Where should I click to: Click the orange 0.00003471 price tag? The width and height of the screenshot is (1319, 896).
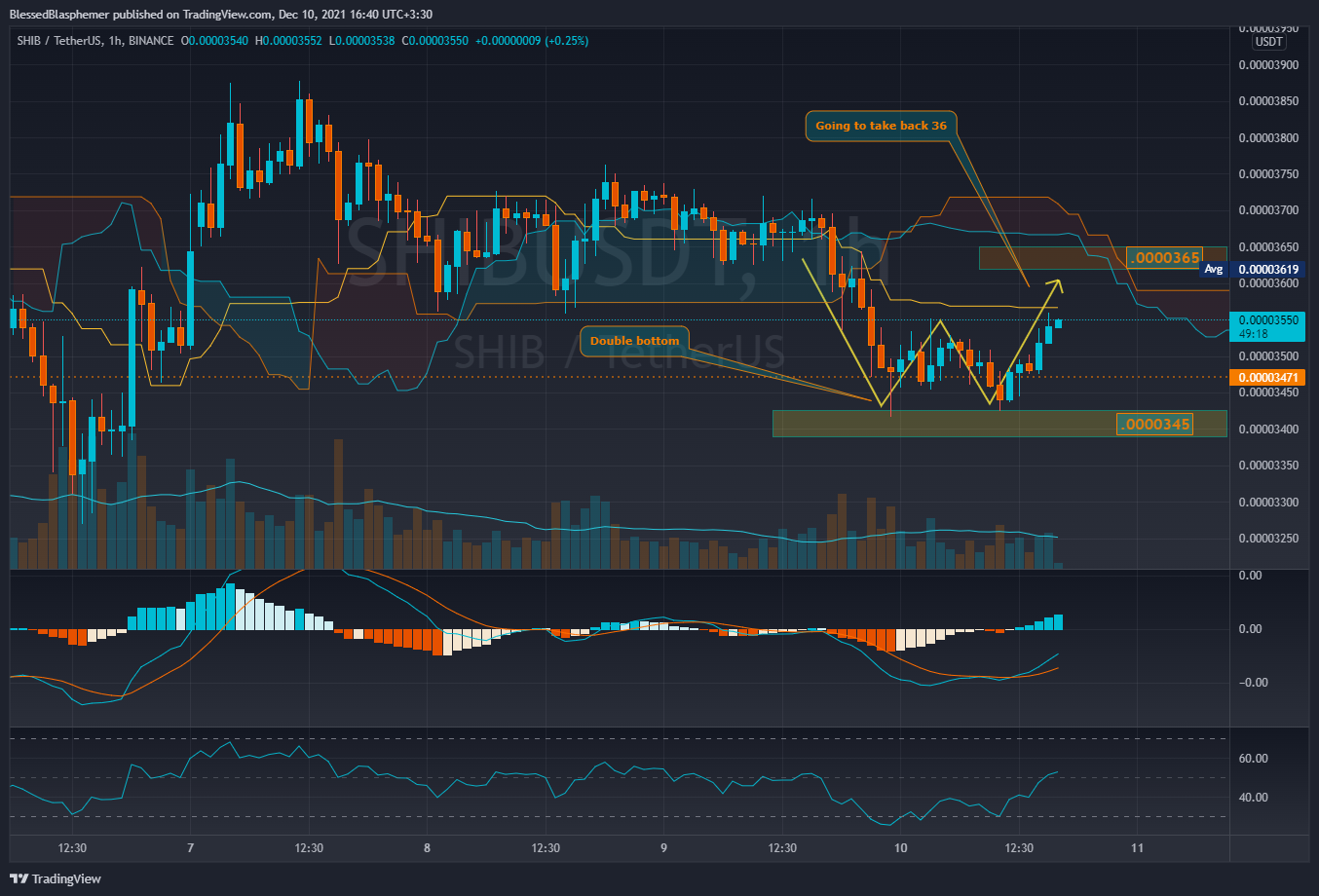coord(1269,377)
